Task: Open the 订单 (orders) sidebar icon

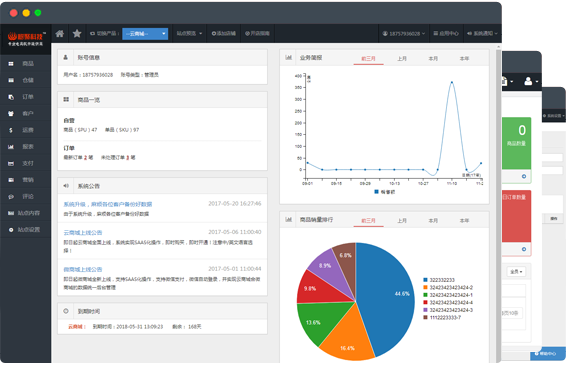Action: tap(11, 97)
